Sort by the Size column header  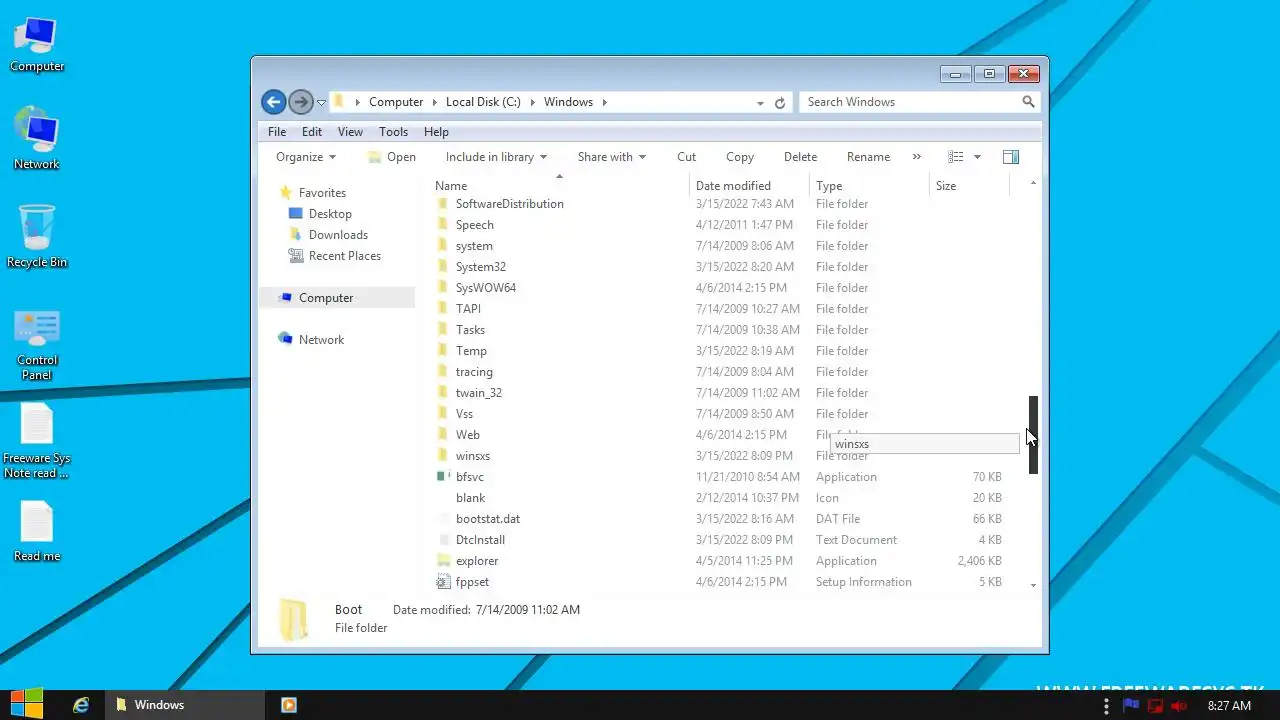point(969,186)
